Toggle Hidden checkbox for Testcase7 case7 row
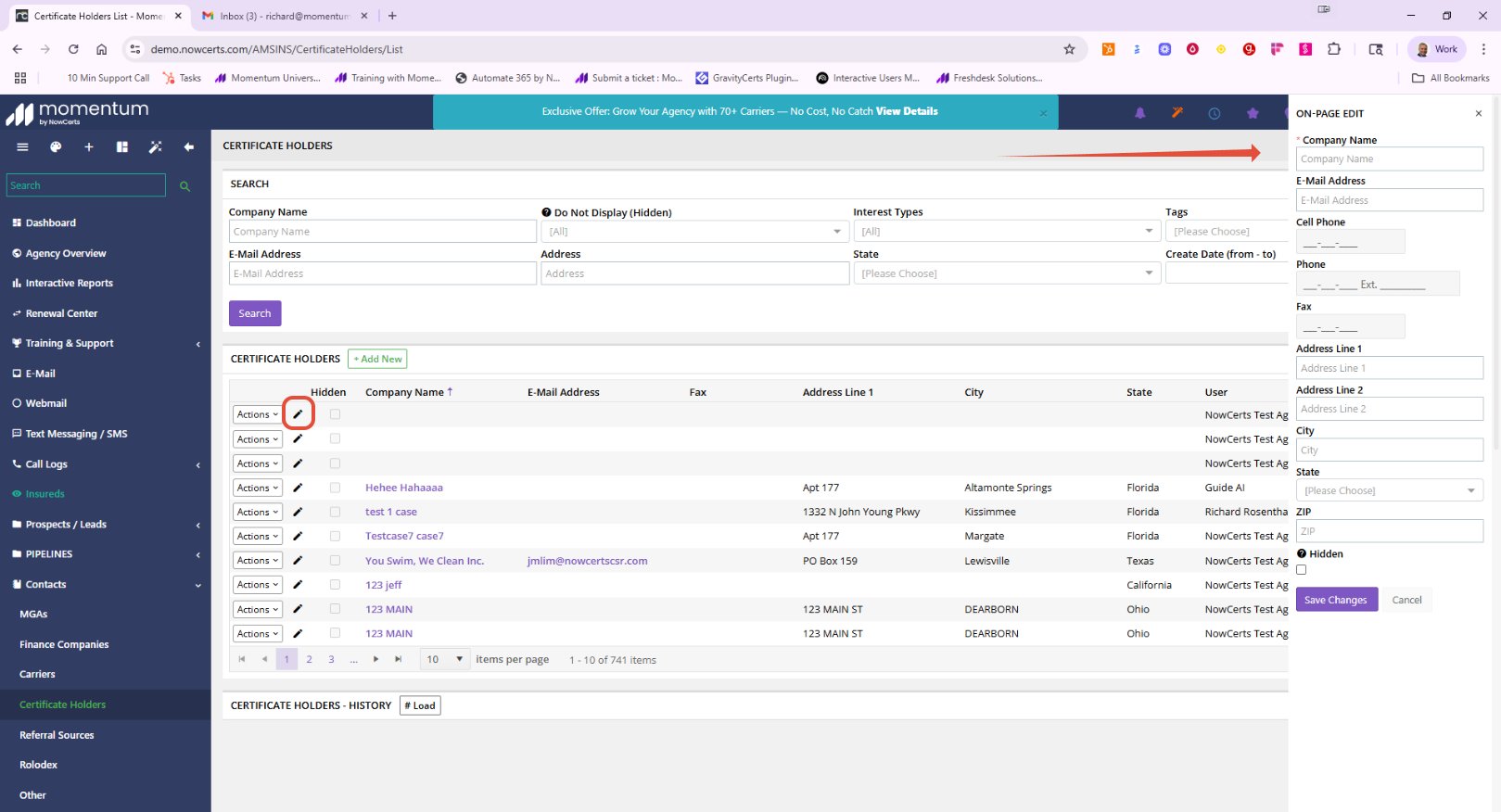Screen dimensions: 1501x812 click(335, 536)
